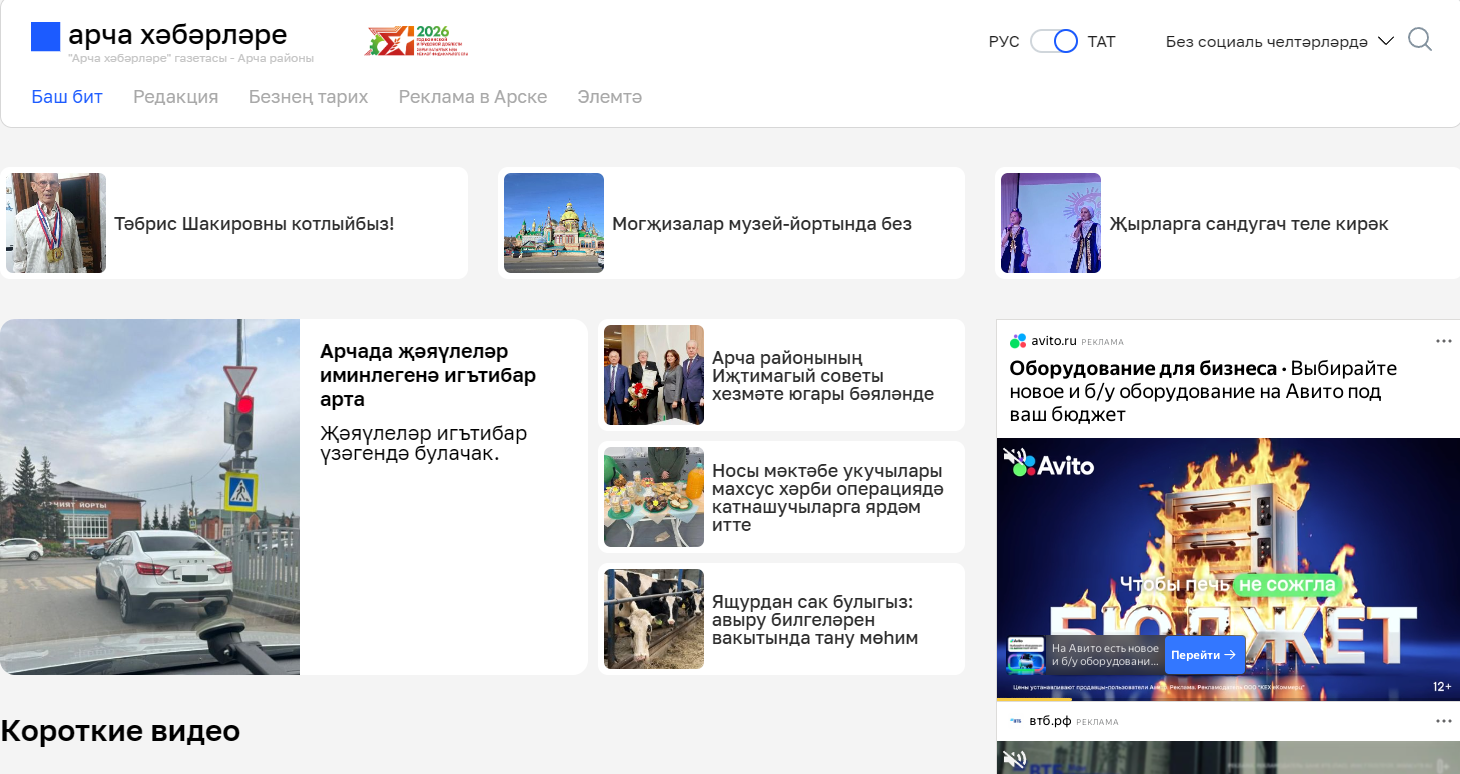This screenshot has width=1460, height=774.
Task: Unmute the VTB video ad
Action: pos(1017,760)
